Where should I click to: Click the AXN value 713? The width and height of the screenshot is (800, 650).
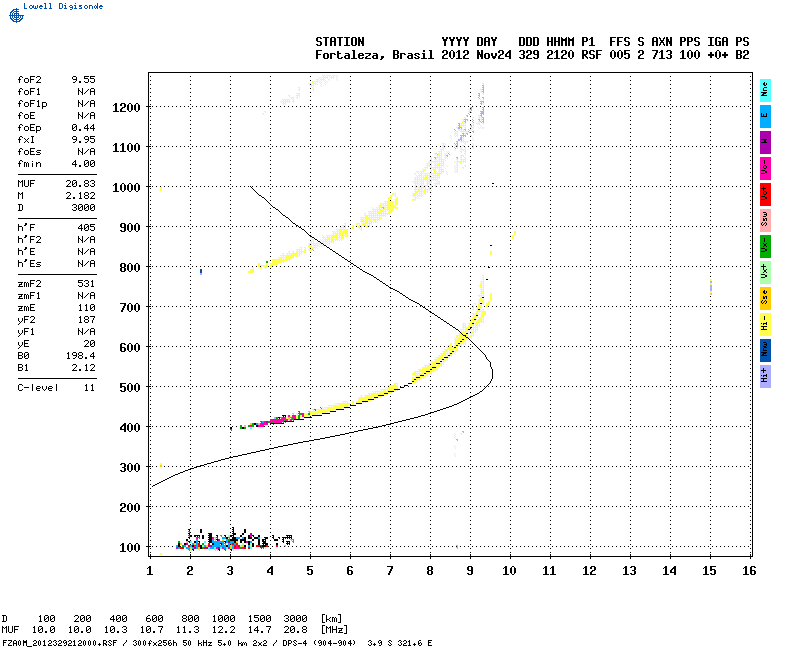click(x=662, y=55)
